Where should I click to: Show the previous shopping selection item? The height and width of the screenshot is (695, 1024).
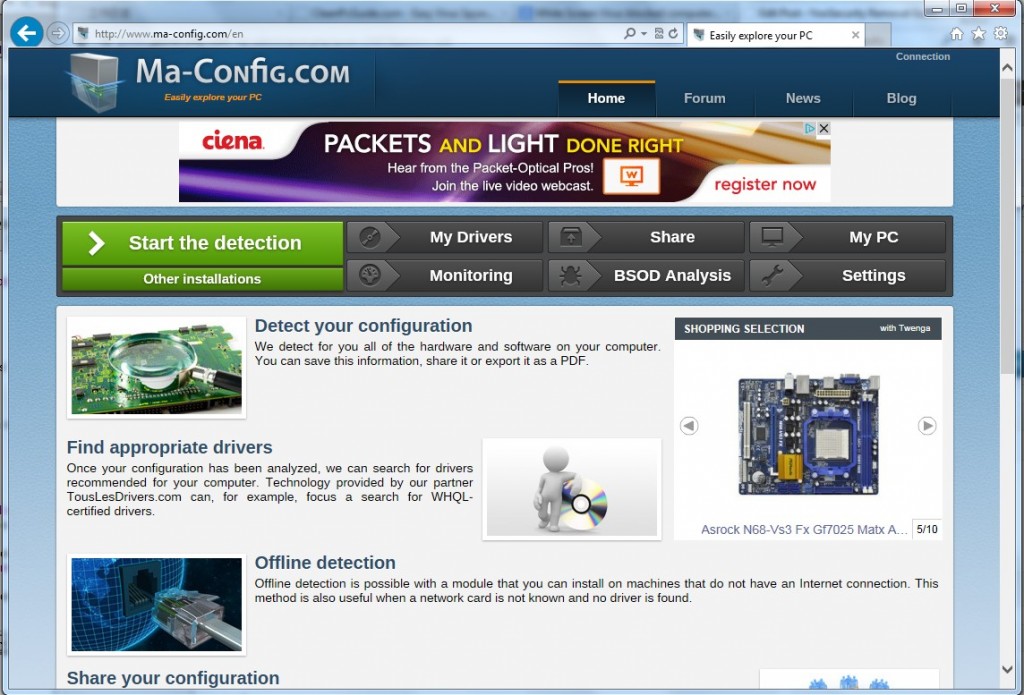[x=689, y=426]
